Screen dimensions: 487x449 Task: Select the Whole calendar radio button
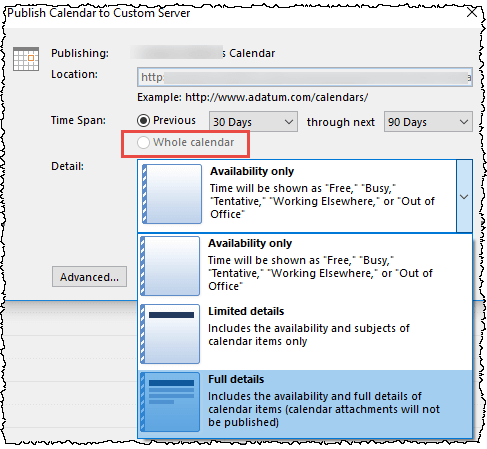(x=143, y=142)
